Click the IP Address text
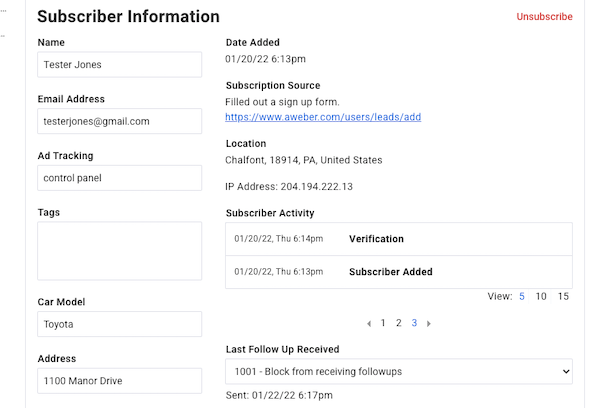Image resolution: width=600 pixels, height=408 pixels. point(289,187)
